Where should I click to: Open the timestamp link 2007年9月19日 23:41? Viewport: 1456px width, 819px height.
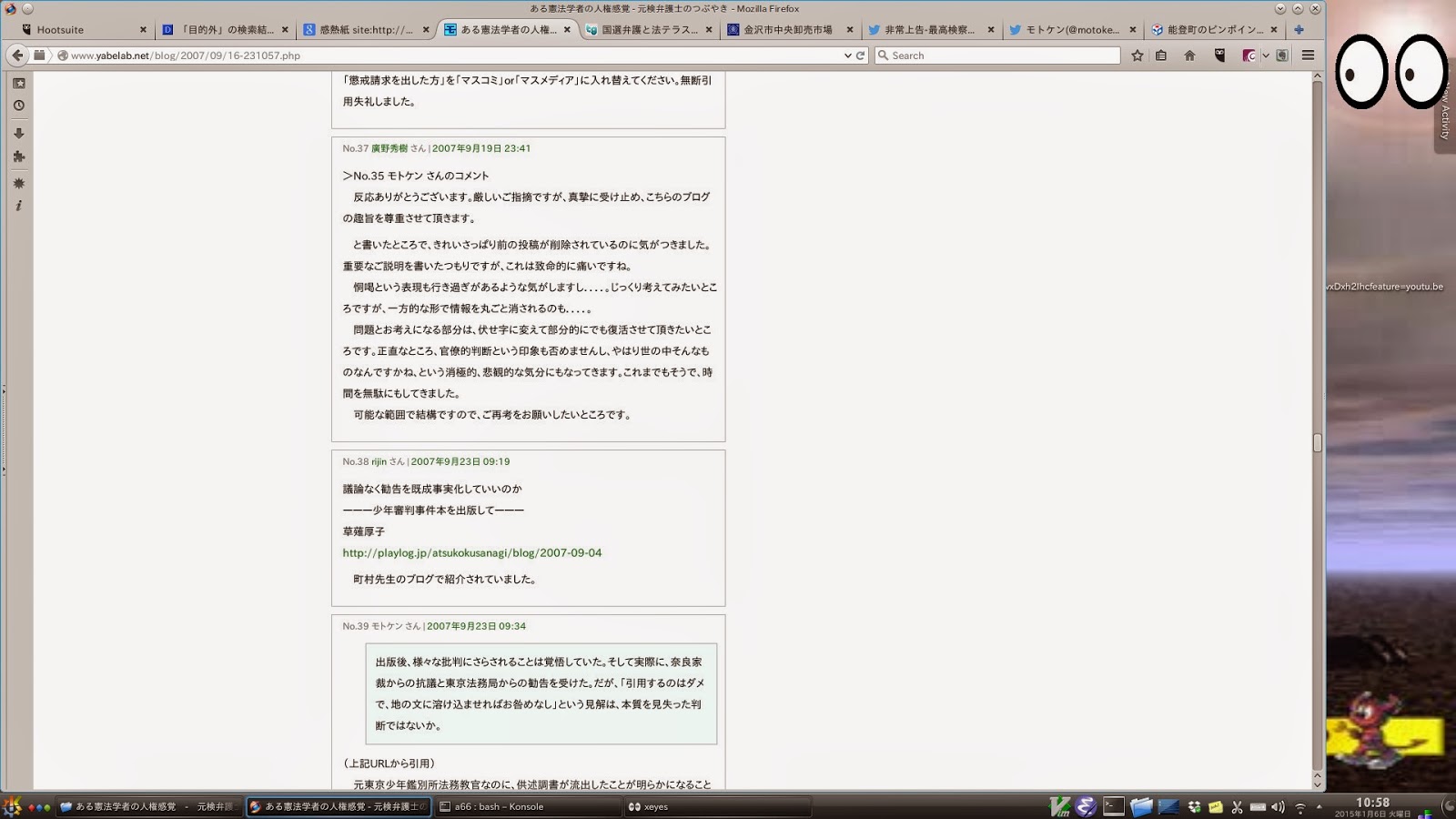click(x=481, y=148)
